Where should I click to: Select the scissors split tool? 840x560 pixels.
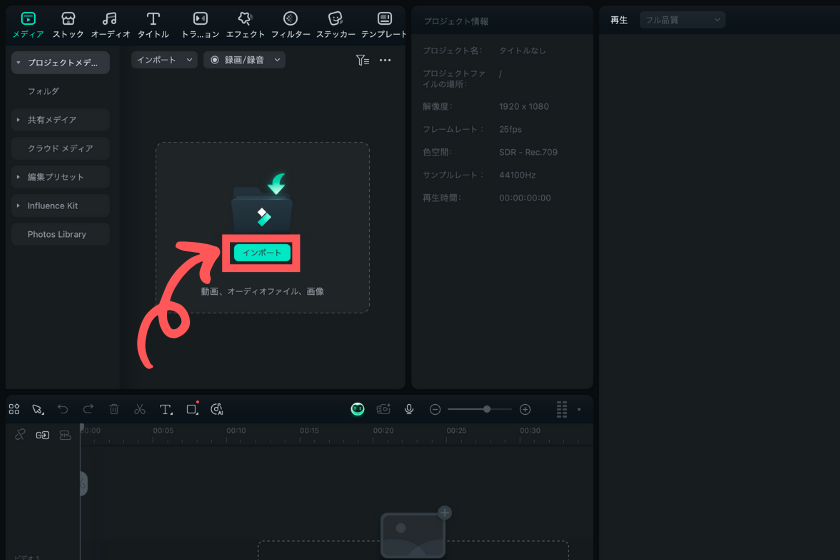pos(139,409)
